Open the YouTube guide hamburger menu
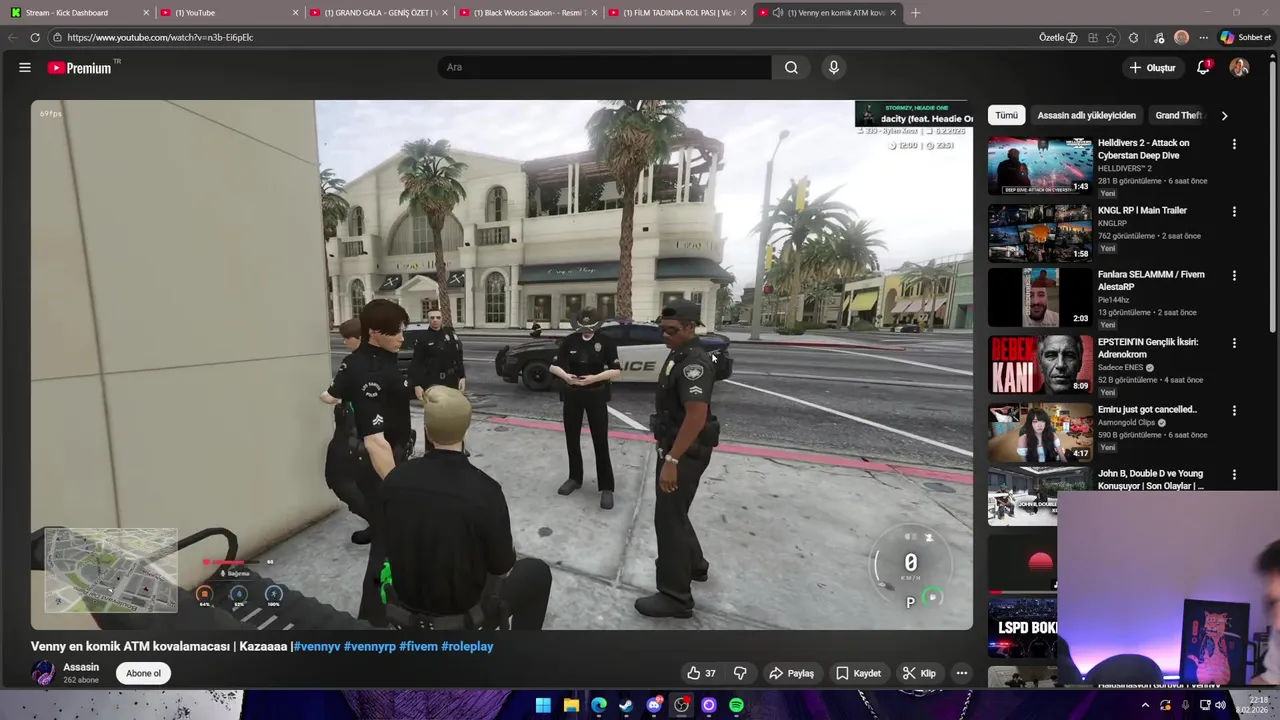1280x720 pixels. pyautogui.click(x=25, y=68)
